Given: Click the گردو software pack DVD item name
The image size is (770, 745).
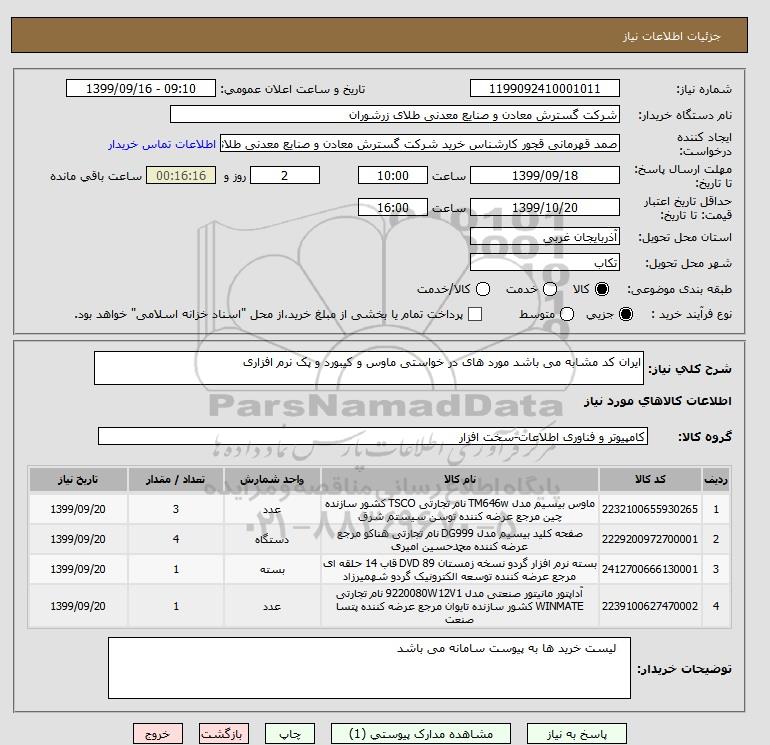Looking at the screenshot, I should [x=460, y=570].
